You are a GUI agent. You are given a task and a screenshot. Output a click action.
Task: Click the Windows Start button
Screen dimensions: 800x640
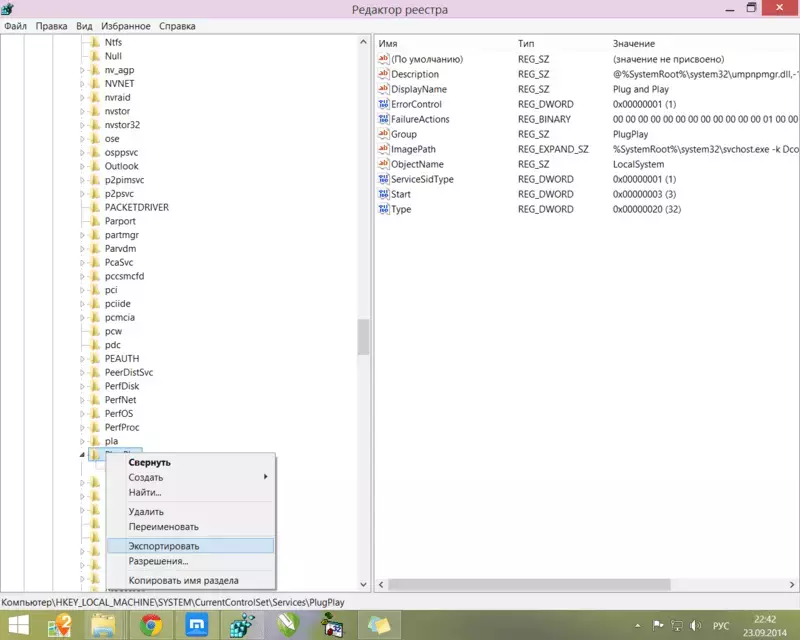pyautogui.click(x=19, y=625)
